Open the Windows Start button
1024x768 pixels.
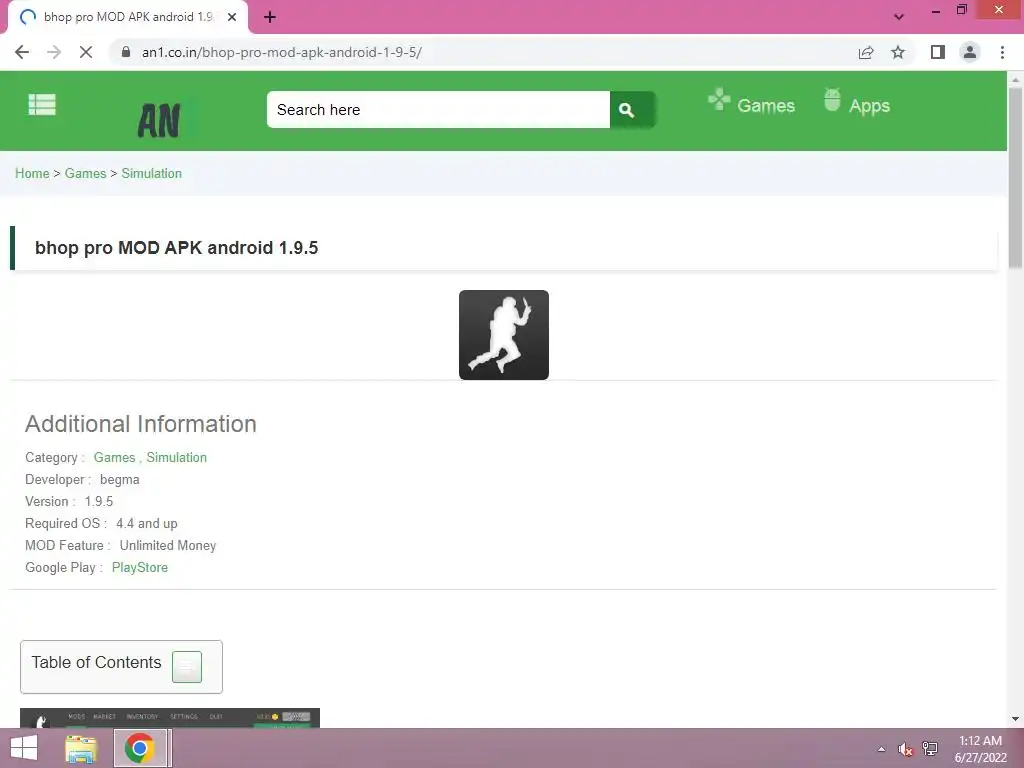[24, 748]
